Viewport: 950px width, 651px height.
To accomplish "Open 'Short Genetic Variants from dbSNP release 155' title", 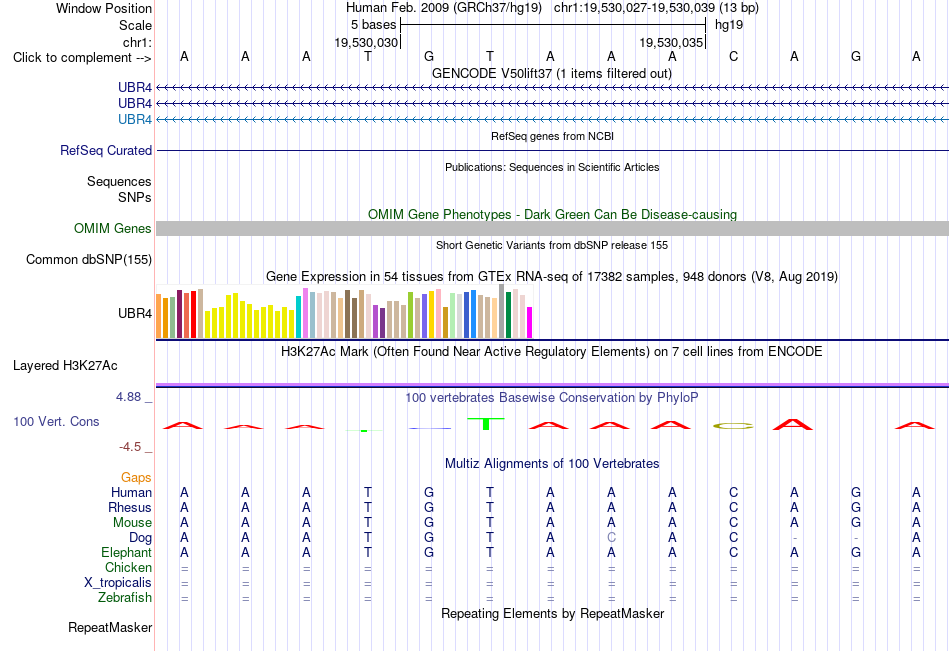I will (x=552, y=245).
